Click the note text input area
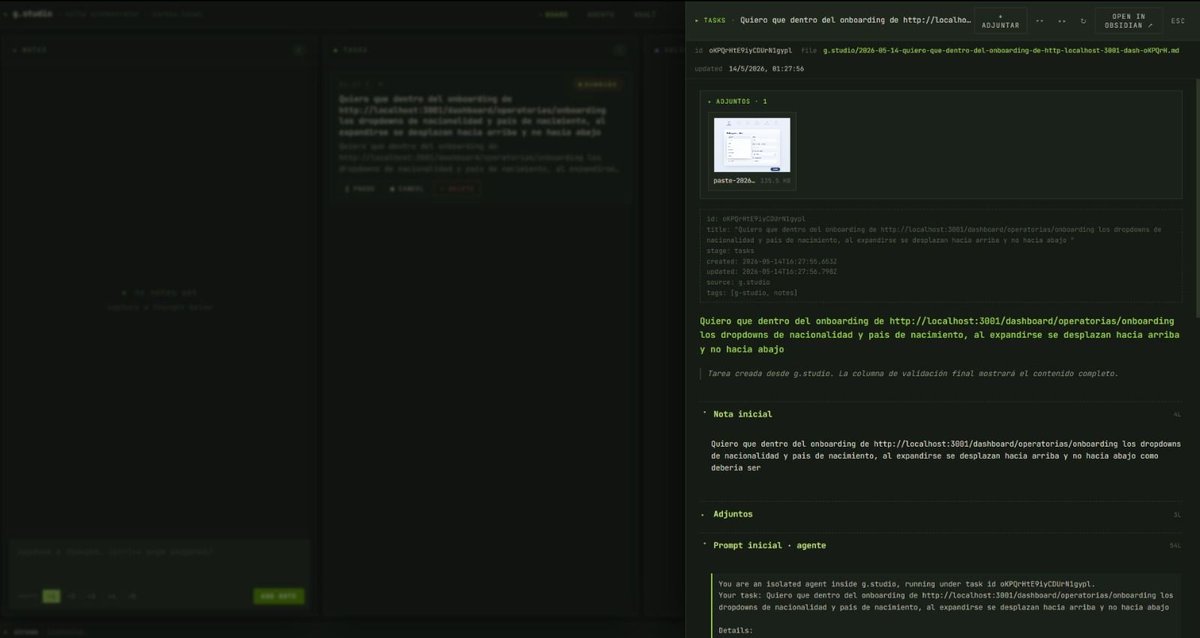This screenshot has height=638, width=1200. pos(160,560)
